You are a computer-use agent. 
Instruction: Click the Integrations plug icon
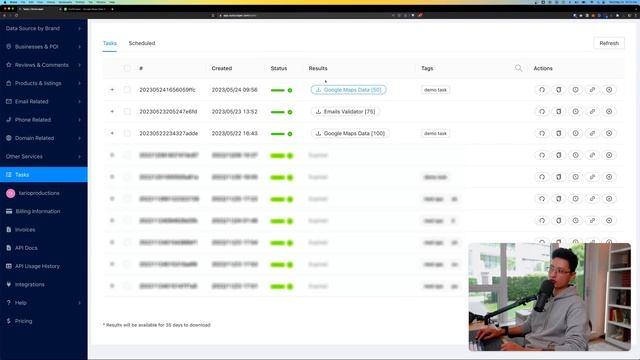(9, 284)
